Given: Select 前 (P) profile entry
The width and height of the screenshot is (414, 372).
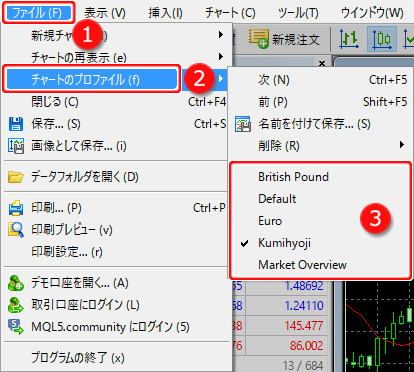Looking at the screenshot, I should (x=321, y=102).
